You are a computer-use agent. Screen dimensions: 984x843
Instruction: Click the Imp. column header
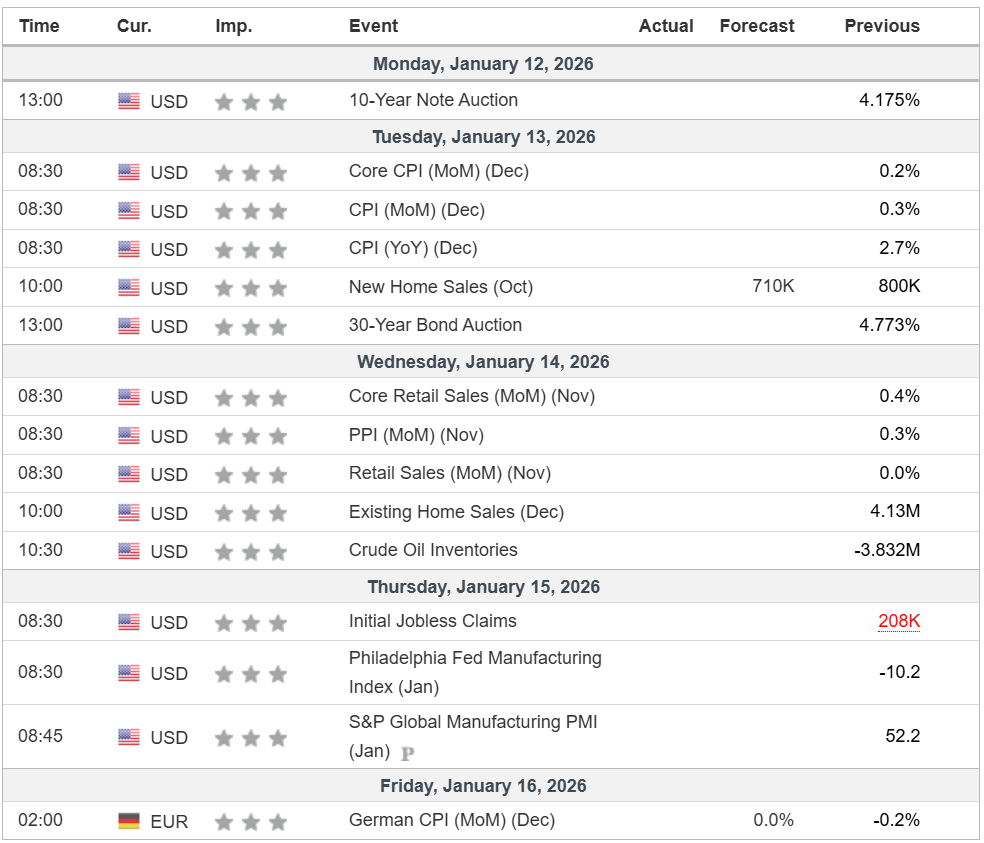(233, 26)
